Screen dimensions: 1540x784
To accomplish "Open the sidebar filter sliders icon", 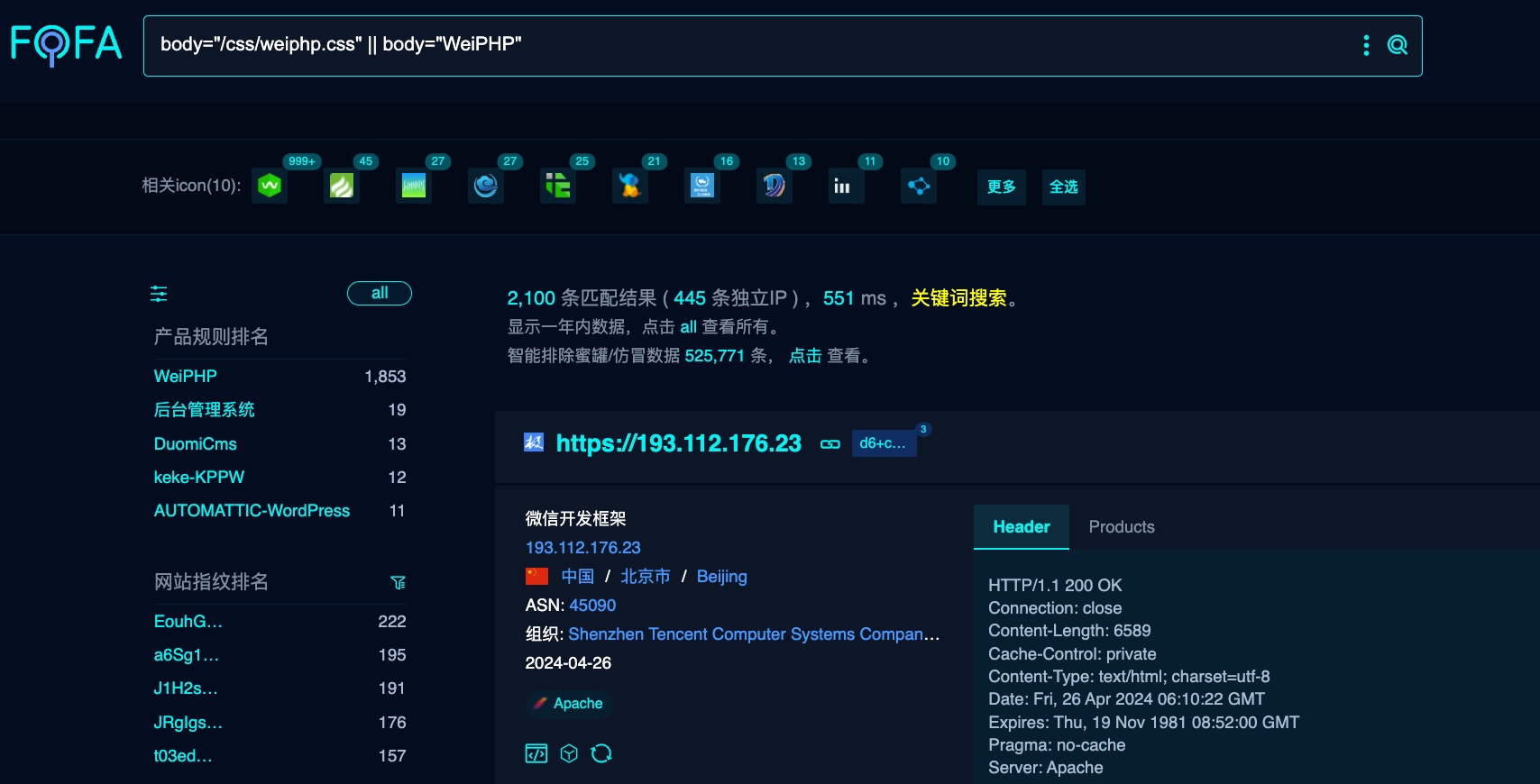I will tap(159, 294).
